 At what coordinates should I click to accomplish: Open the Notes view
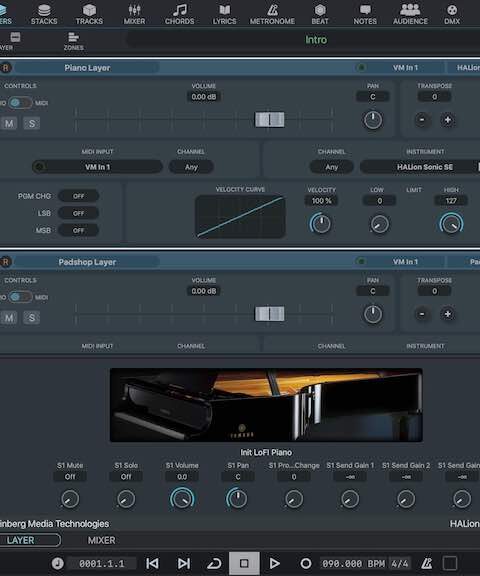365,14
